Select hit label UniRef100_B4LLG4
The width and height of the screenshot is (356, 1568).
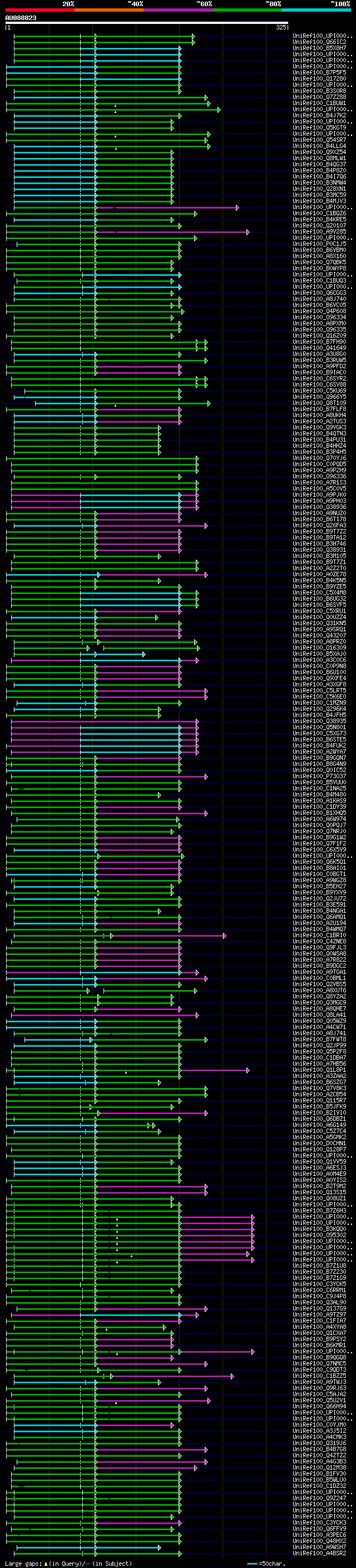pyautogui.click(x=319, y=146)
